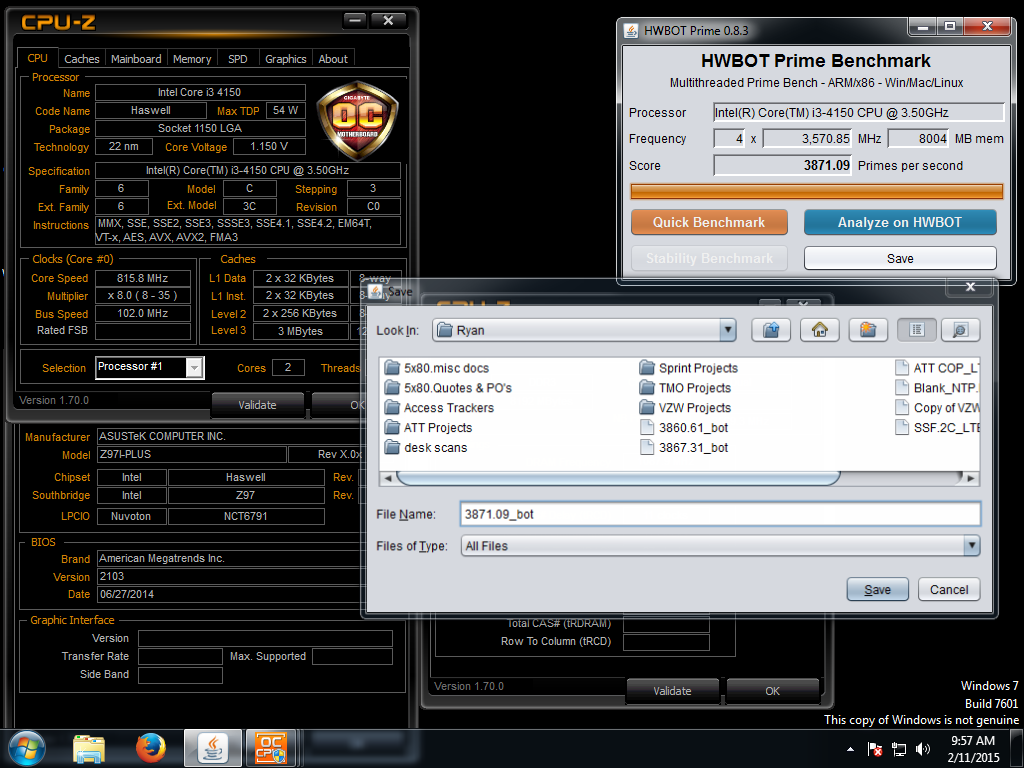Click Validate in front CPU-Z window
Screen dimensions: 1024x768
257,405
